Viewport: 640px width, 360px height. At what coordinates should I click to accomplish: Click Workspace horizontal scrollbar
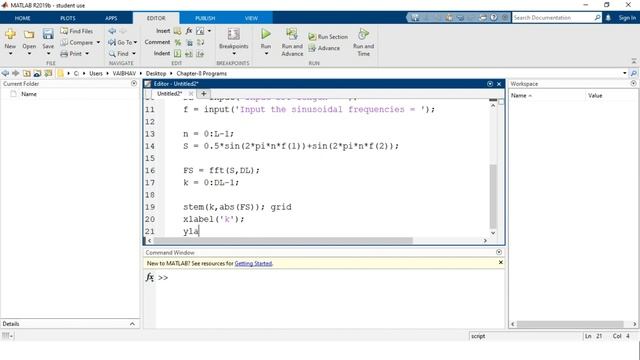[x=570, y=324]
